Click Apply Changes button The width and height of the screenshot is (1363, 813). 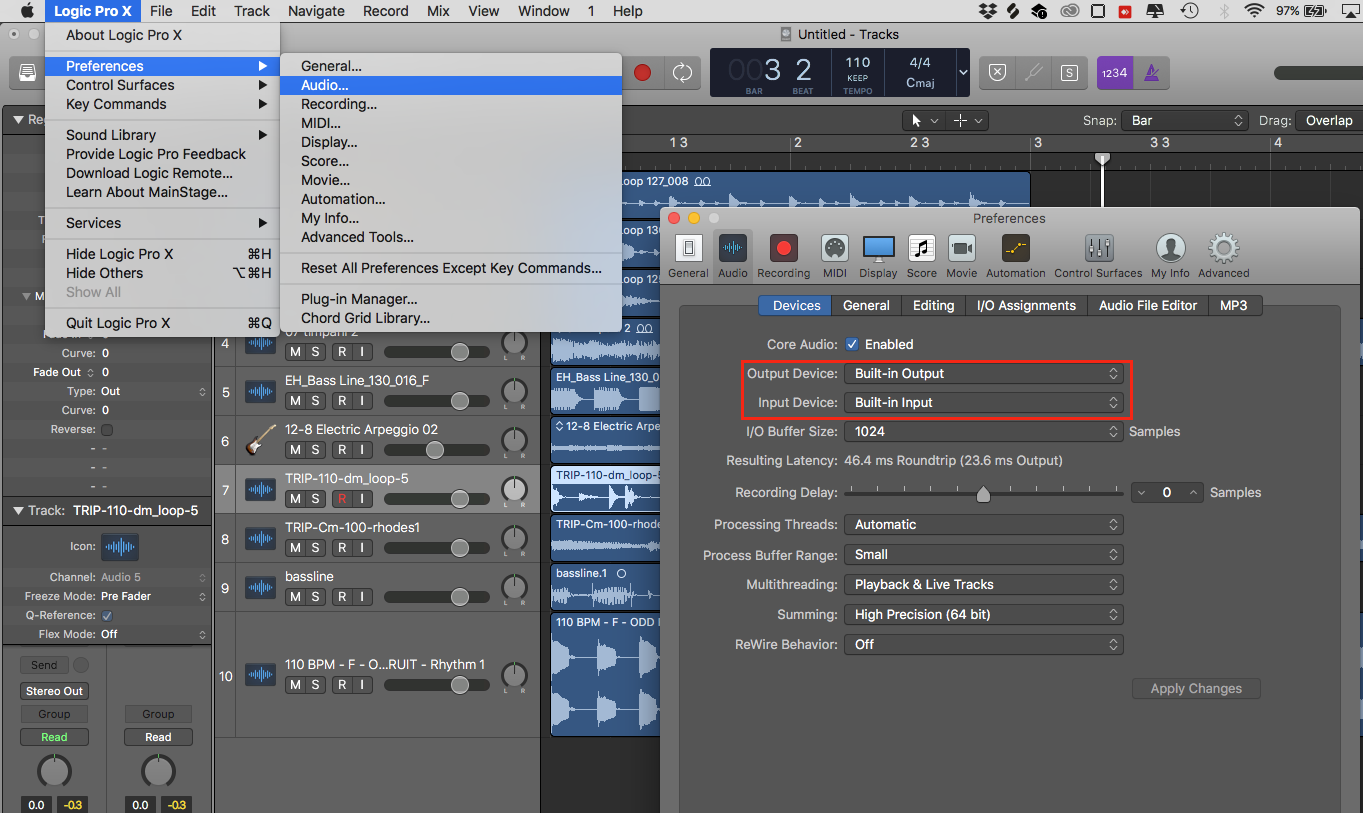(1196, 688)
